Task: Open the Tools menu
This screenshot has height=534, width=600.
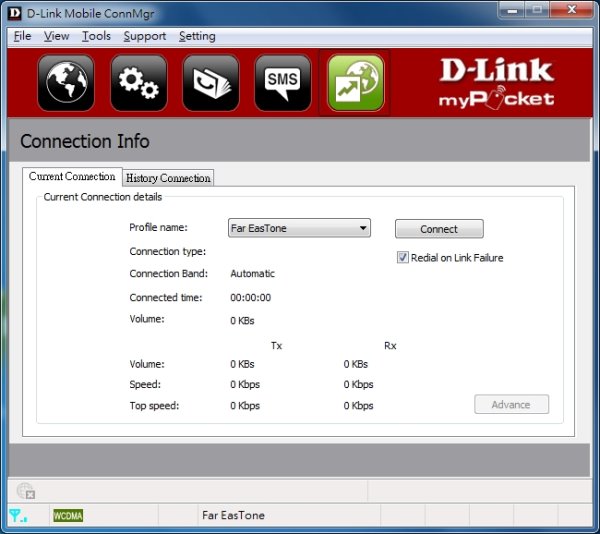Action: (x=96, y=36)
